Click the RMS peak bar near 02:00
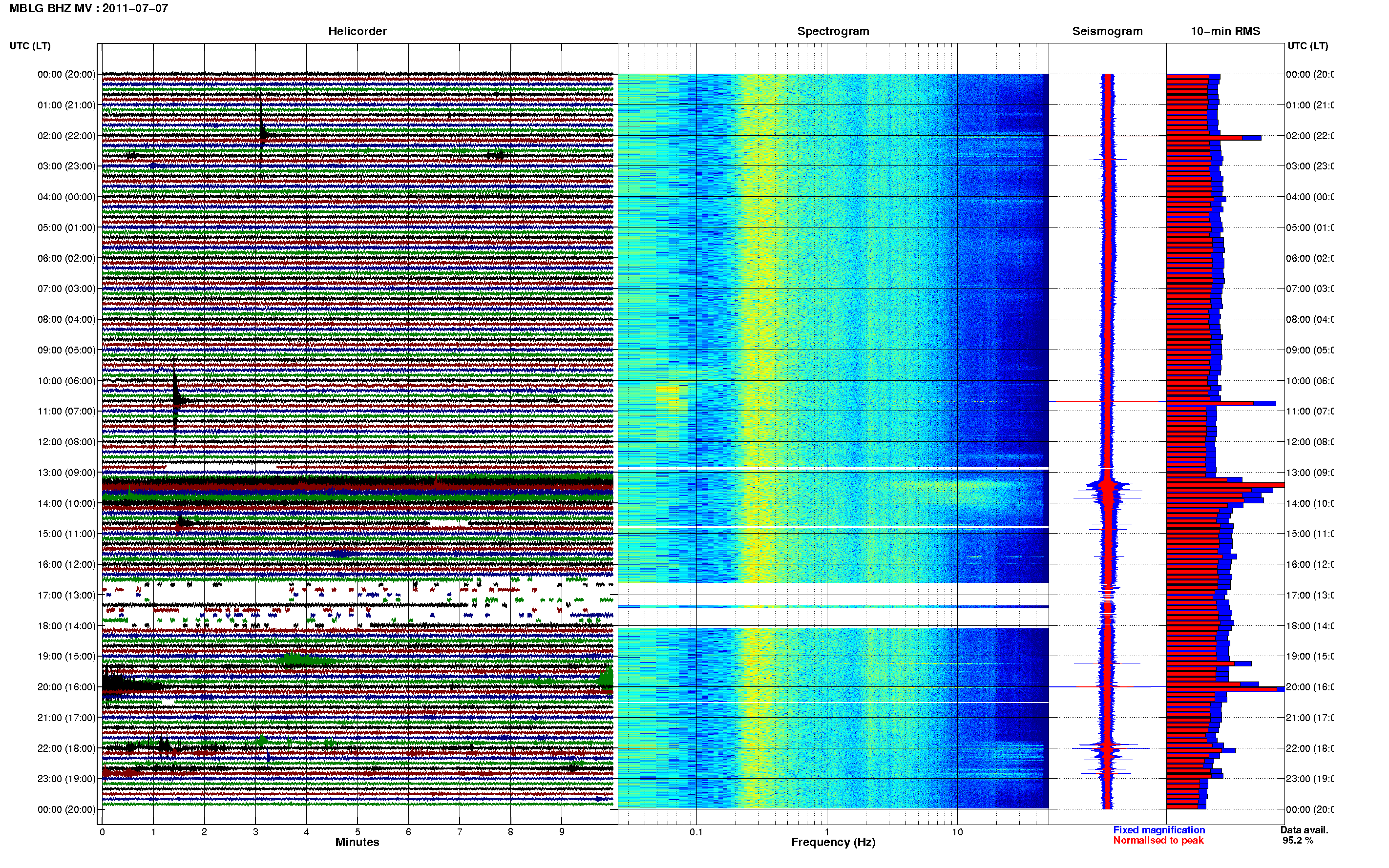The width and height of the screenshot is (1389, 868). (x=1213, y=138)
